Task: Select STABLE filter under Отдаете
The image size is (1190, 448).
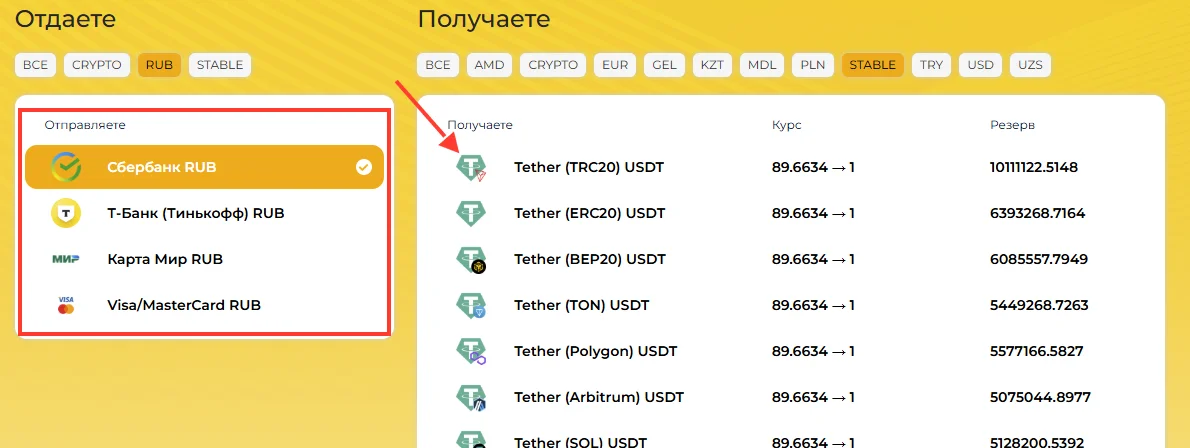Action: (x=220, y=65)
